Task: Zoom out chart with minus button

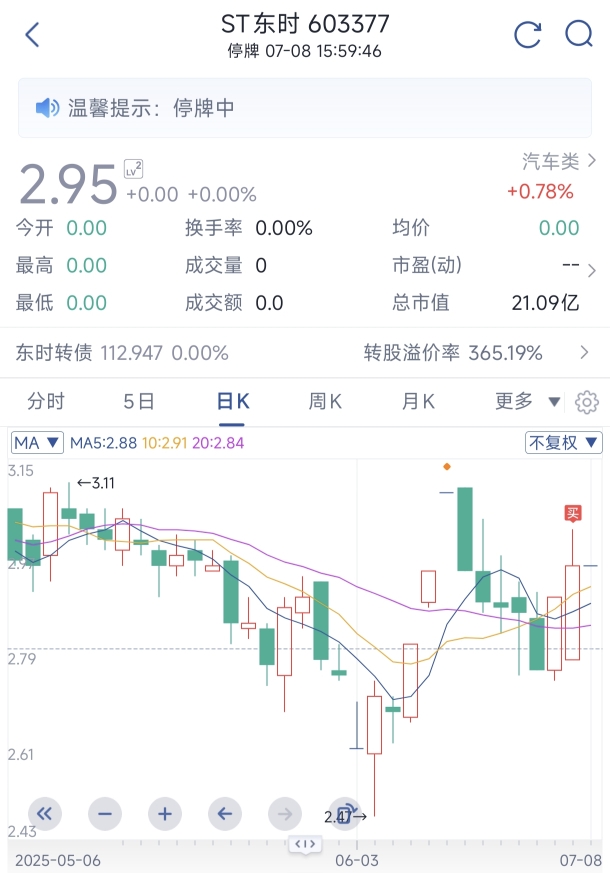Action: click(x=105, y=814)
